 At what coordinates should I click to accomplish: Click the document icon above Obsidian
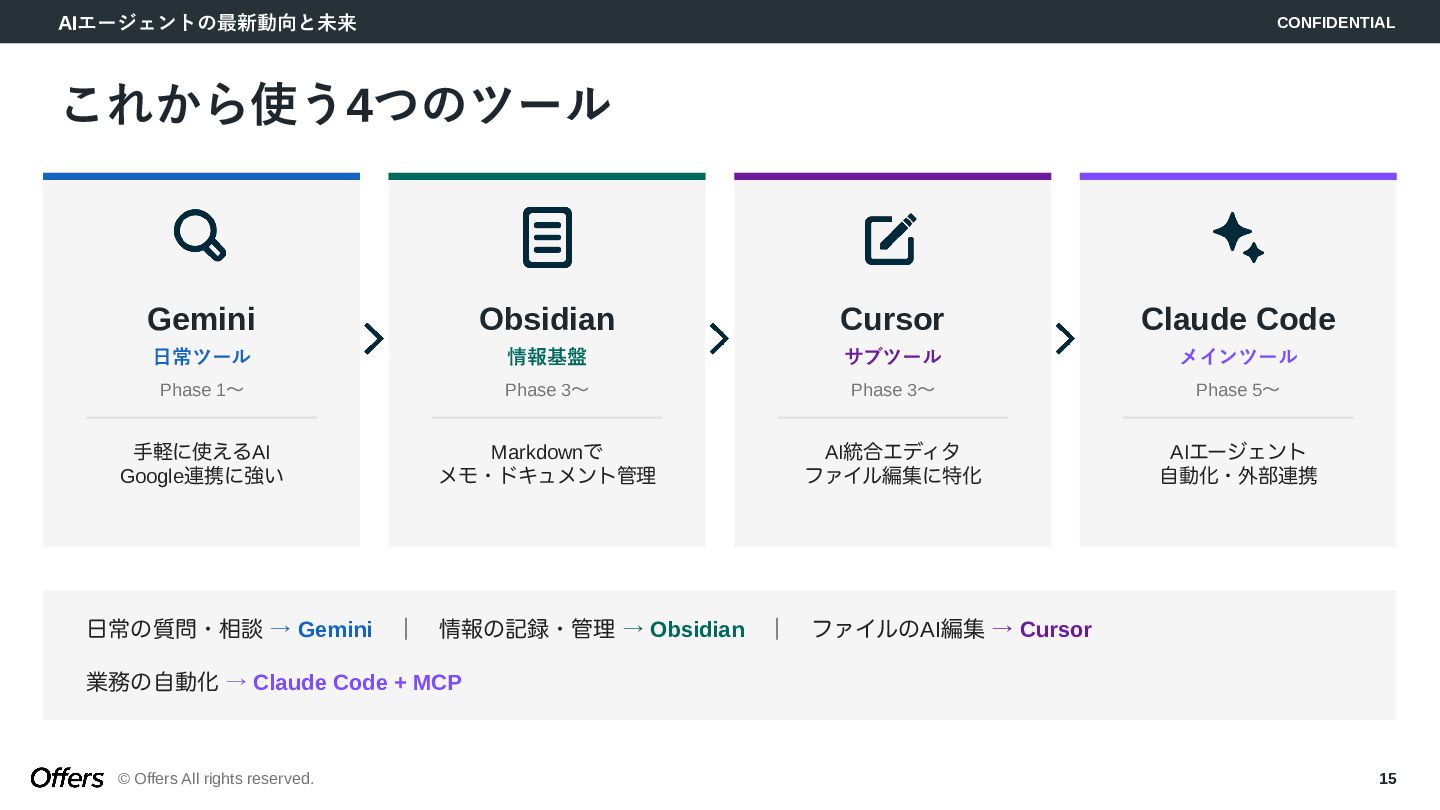[x=547, y=237]
